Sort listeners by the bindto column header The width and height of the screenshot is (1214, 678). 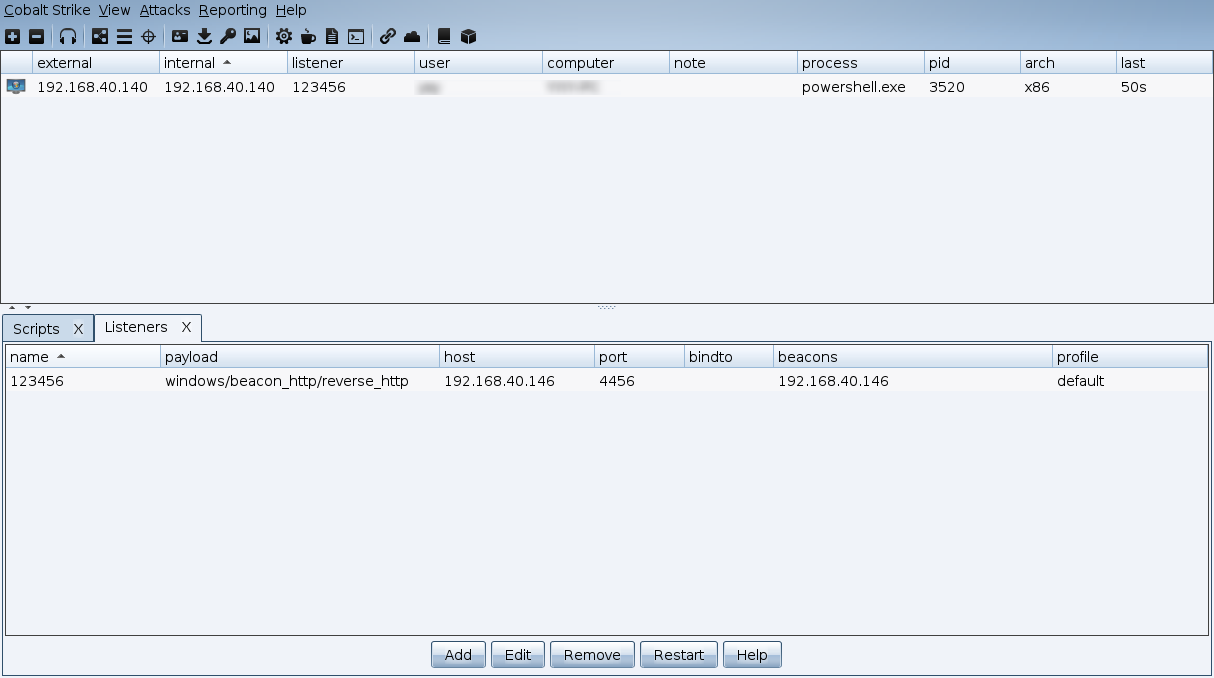click(729, 357)
